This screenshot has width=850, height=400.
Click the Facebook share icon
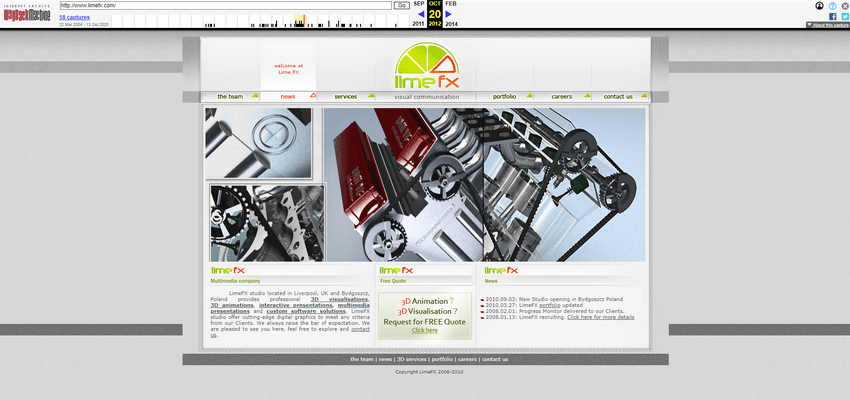coord(832,16)
